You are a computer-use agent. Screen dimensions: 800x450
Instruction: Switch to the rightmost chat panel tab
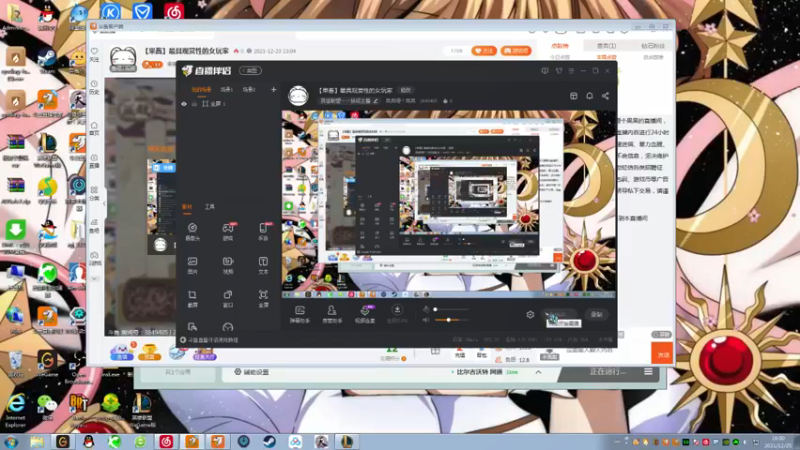tap(653, 46)
